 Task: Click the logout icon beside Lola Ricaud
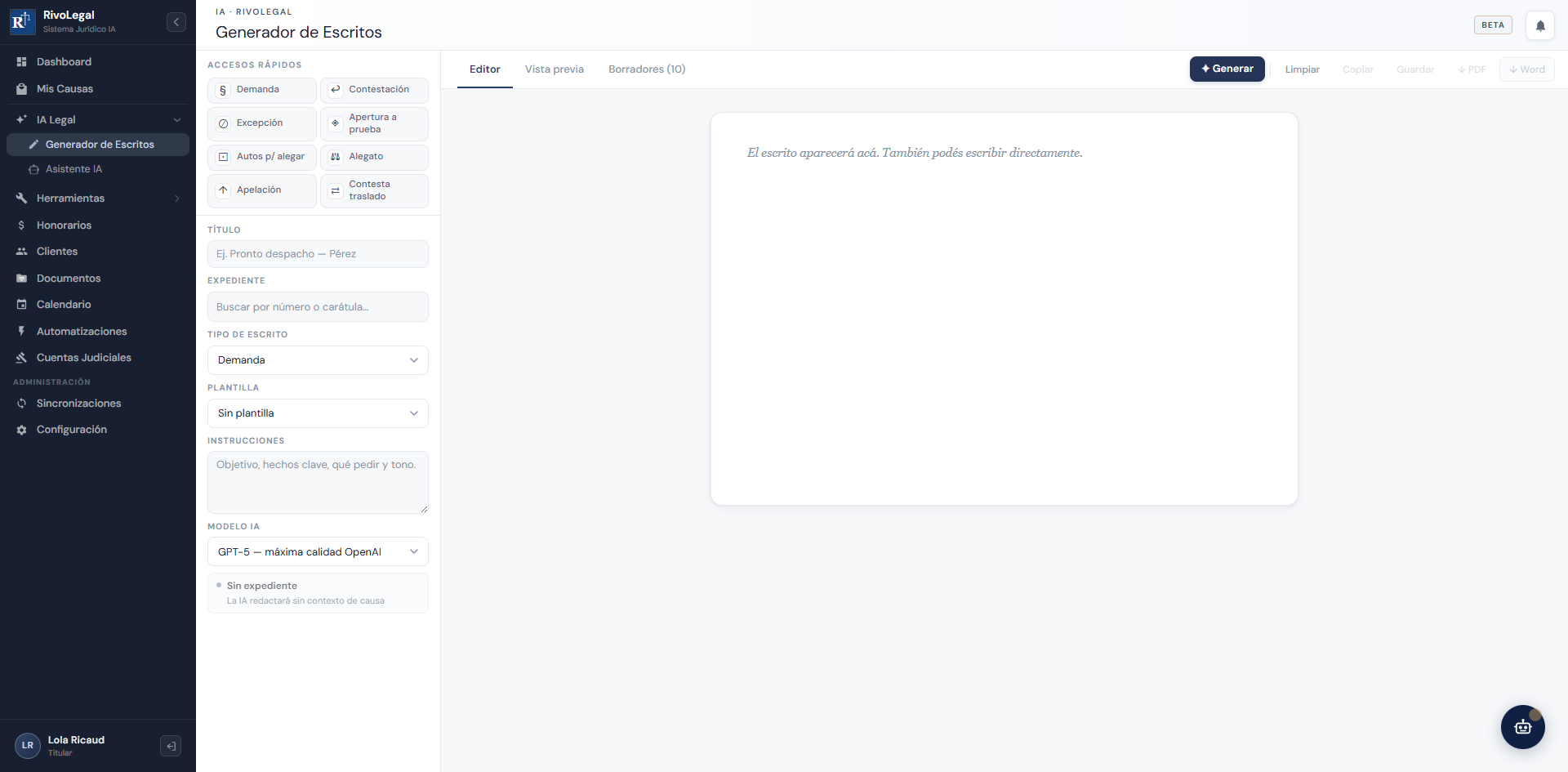click(171, 746)
